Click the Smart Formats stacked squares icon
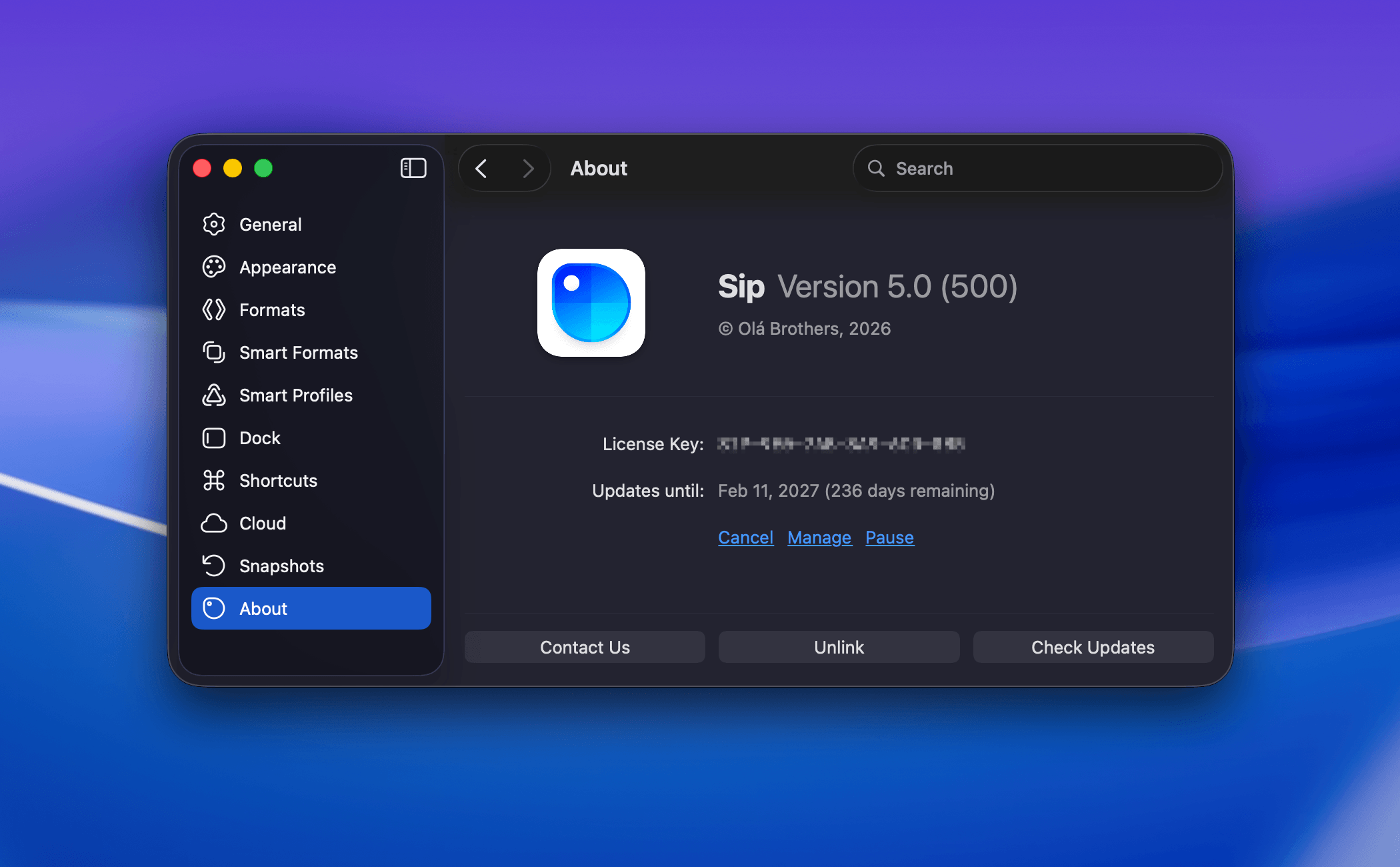Screen dimensions: 1400x867 click(214, 353)
